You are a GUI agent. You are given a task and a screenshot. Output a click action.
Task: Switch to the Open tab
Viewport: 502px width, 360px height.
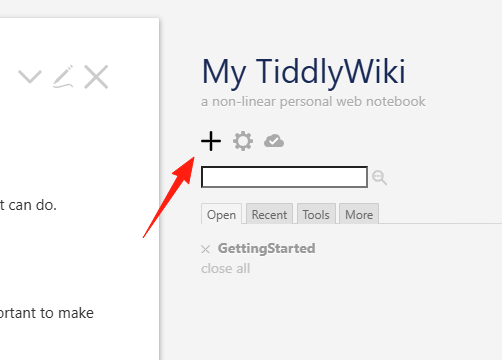221,214
